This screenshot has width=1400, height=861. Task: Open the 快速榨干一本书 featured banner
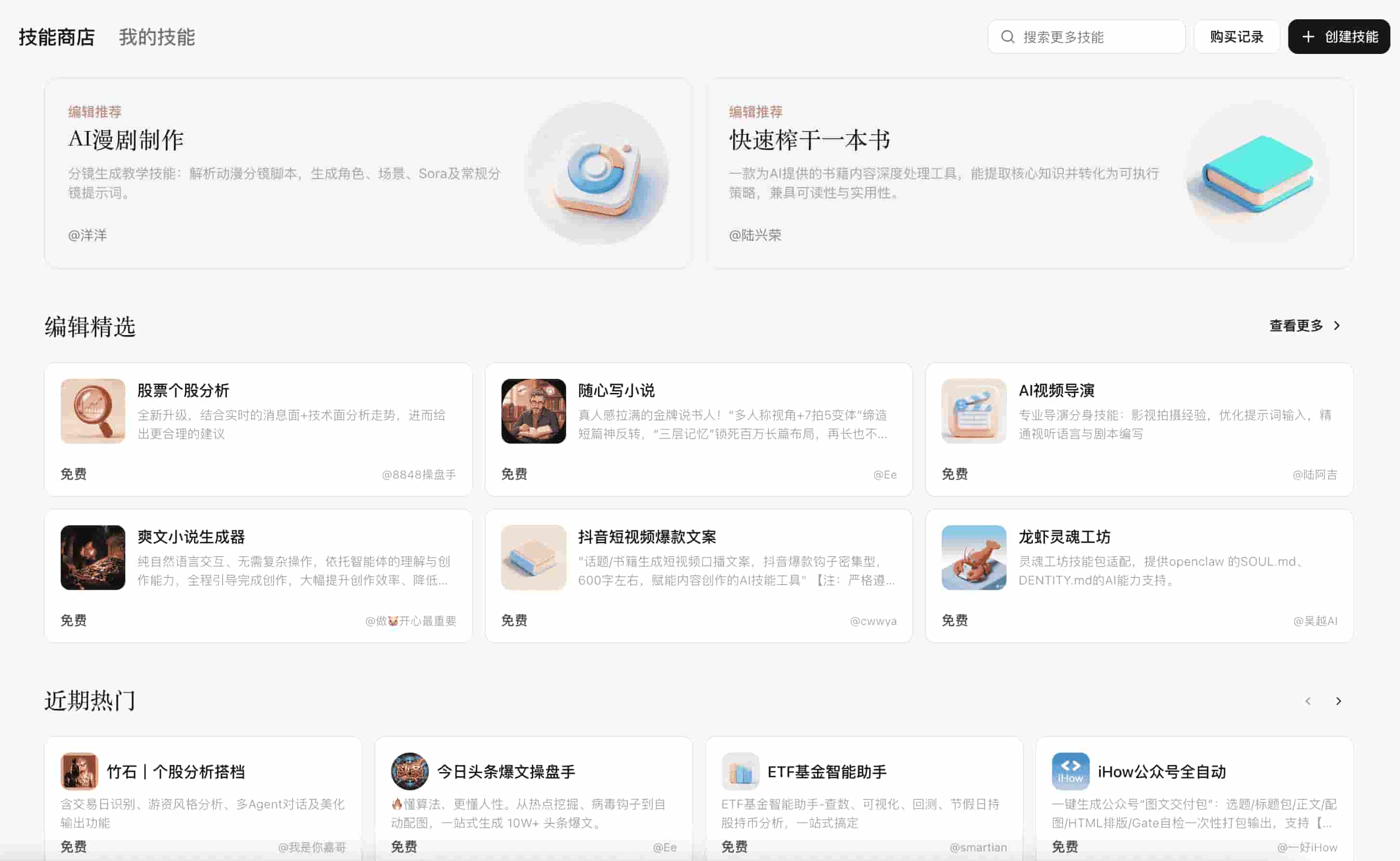point(1030,173)
